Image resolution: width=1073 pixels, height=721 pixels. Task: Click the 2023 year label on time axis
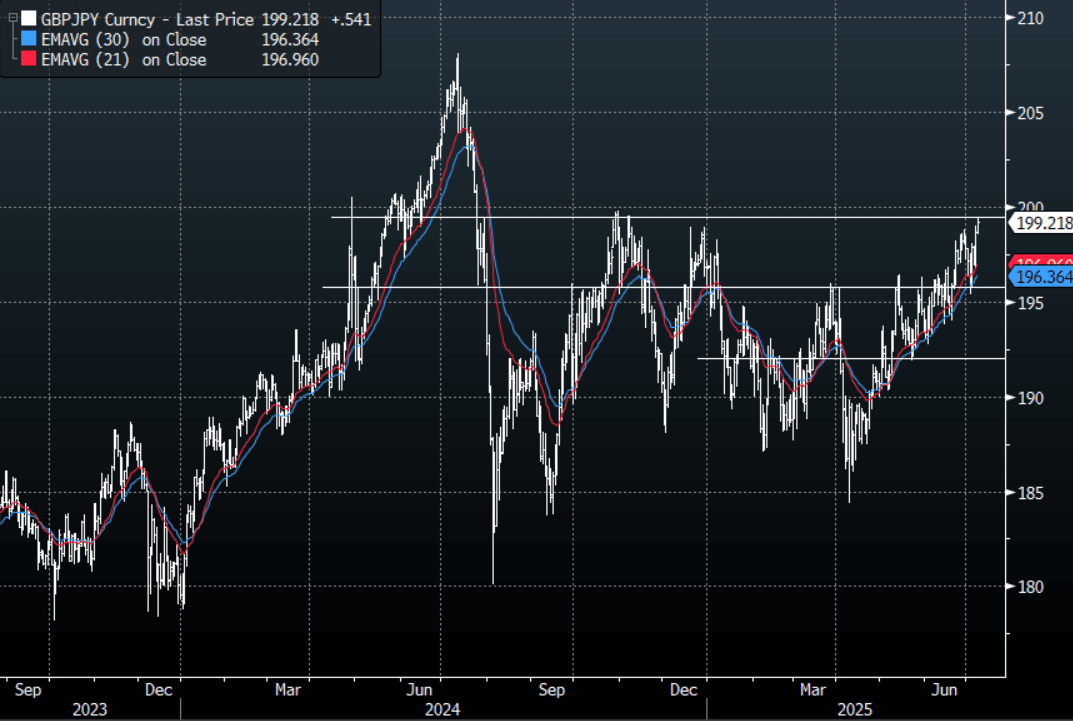click(89, 709)
